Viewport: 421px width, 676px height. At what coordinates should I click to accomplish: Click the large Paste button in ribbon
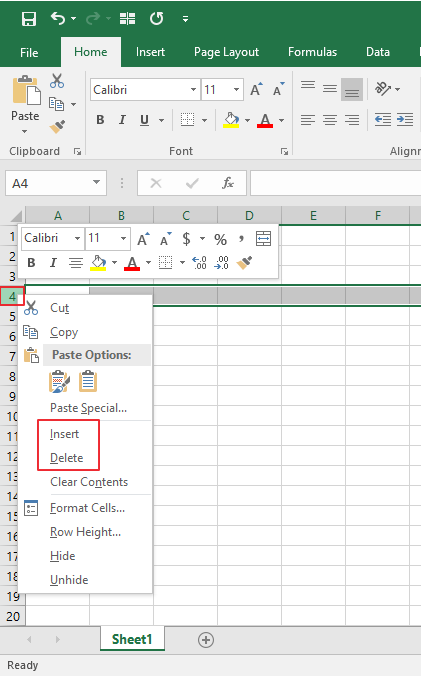click(25, 98)
